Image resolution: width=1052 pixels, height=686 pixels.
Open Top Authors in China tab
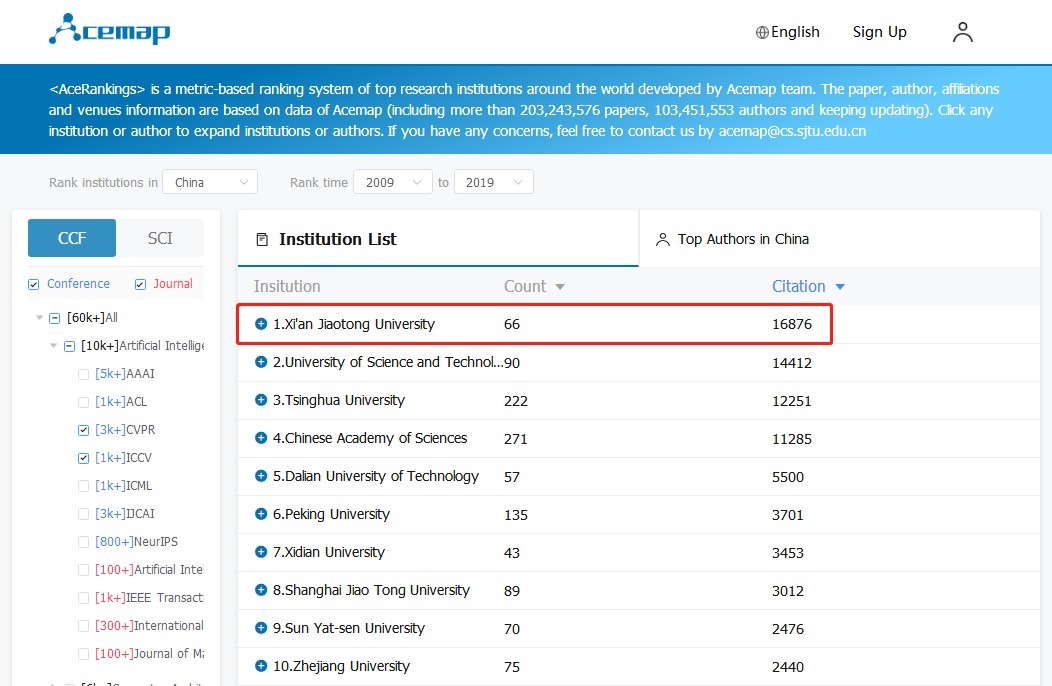[x=733, y=239]
